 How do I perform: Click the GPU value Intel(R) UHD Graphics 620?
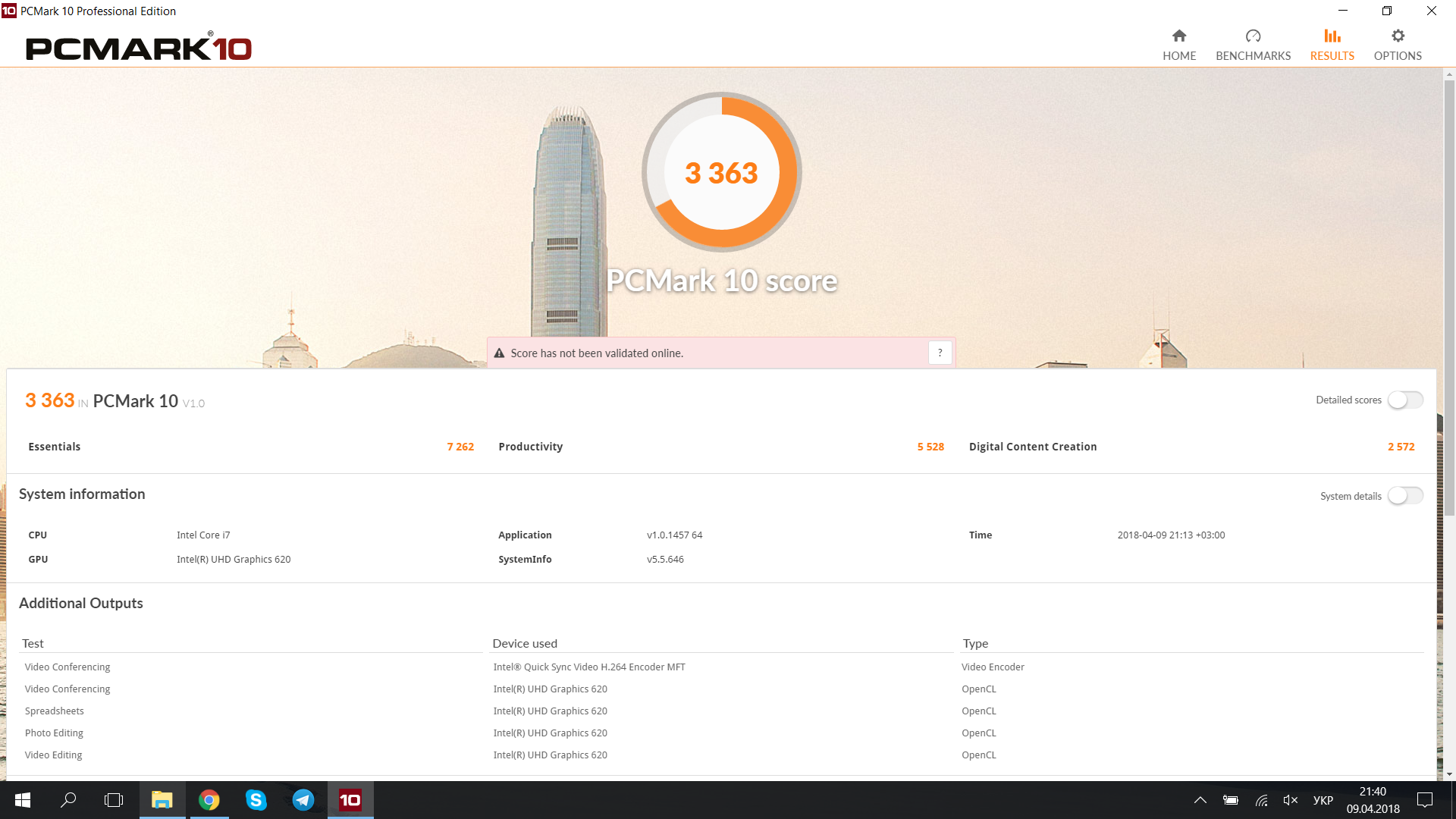[234, 560]
